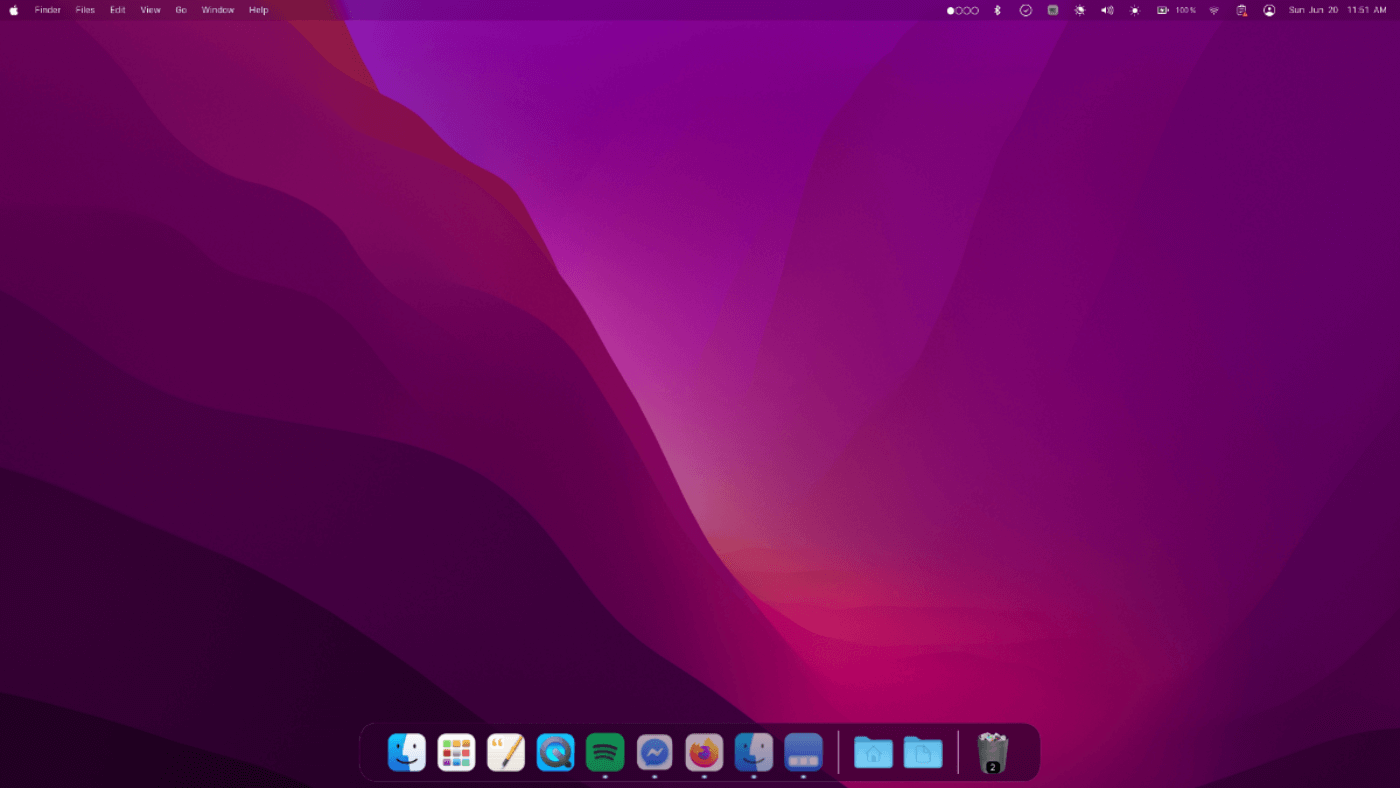This screenshot has height=788, width=1400.
Task: Open the Trash in the dock
Action: point(992,752)
